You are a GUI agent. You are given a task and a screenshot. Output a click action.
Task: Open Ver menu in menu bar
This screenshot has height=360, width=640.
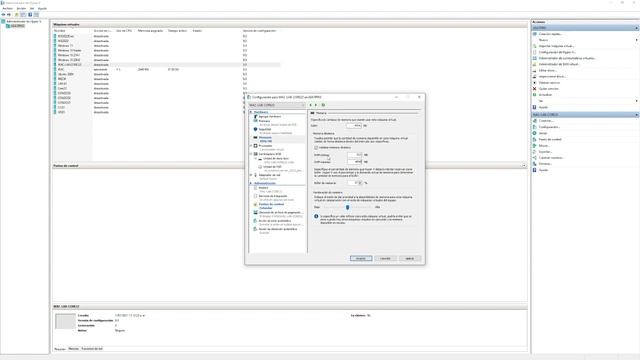pyautogui.click(x=32, y=8)
